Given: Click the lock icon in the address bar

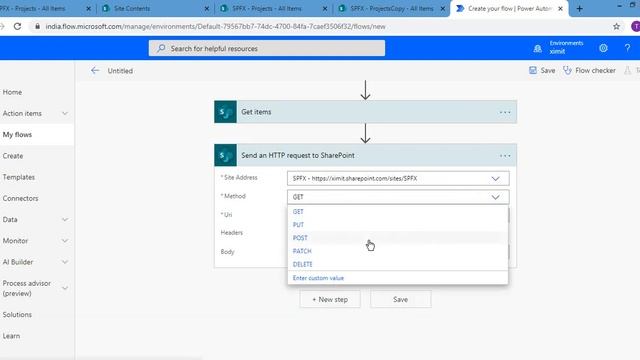Looking at the screenshot, I should [37, 27].
